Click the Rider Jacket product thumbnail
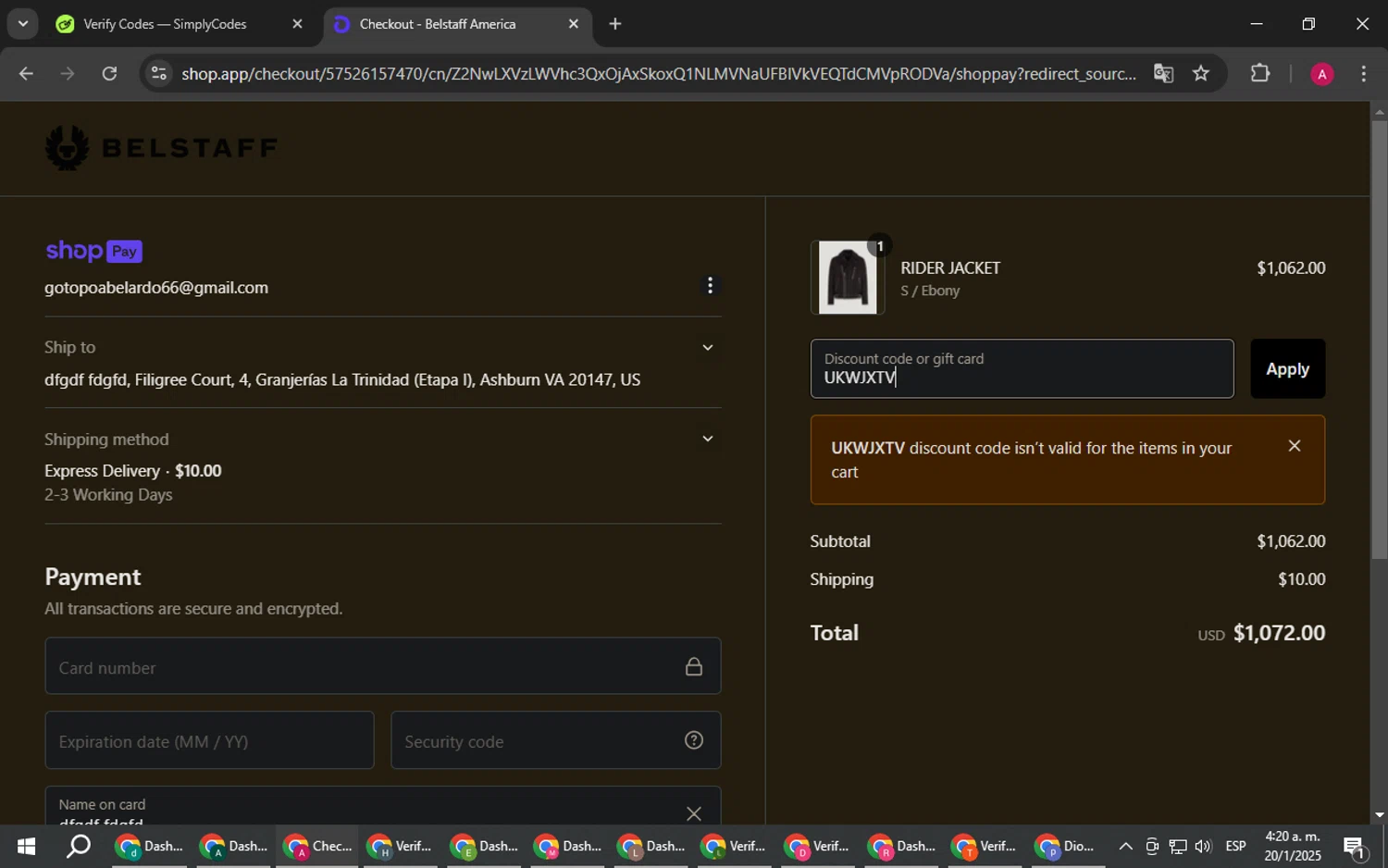The image size is (1388, 868). 848,278
